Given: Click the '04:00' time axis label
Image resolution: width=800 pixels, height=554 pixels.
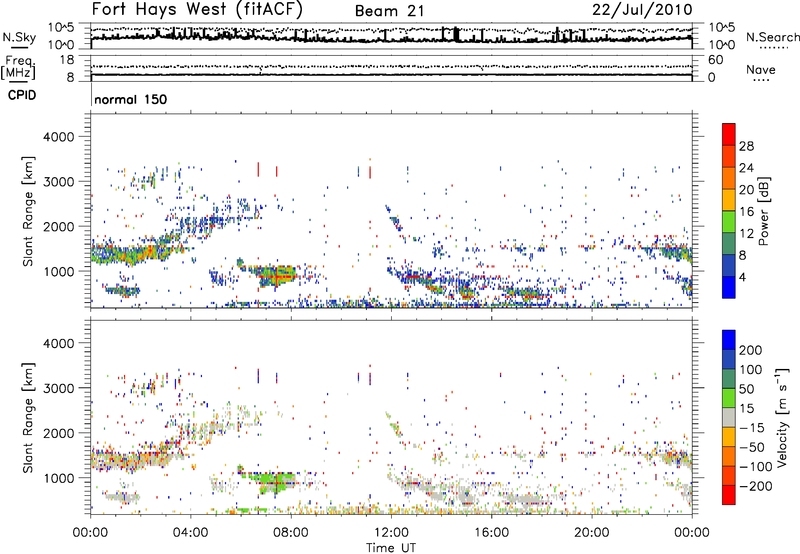Looking at the screenshot, I should click(x=191, y=533).
